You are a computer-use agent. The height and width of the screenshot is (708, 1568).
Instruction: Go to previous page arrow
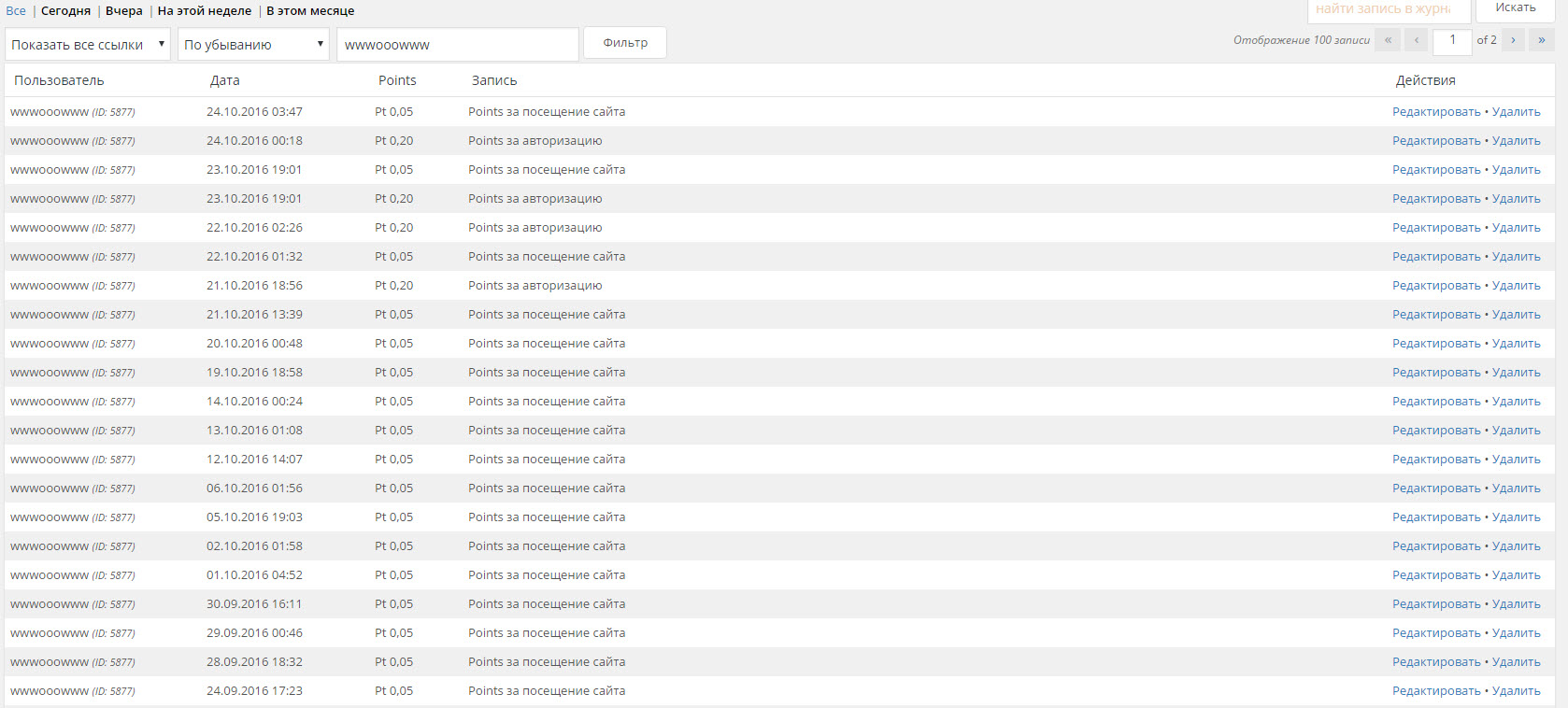tap(1417, 40)
